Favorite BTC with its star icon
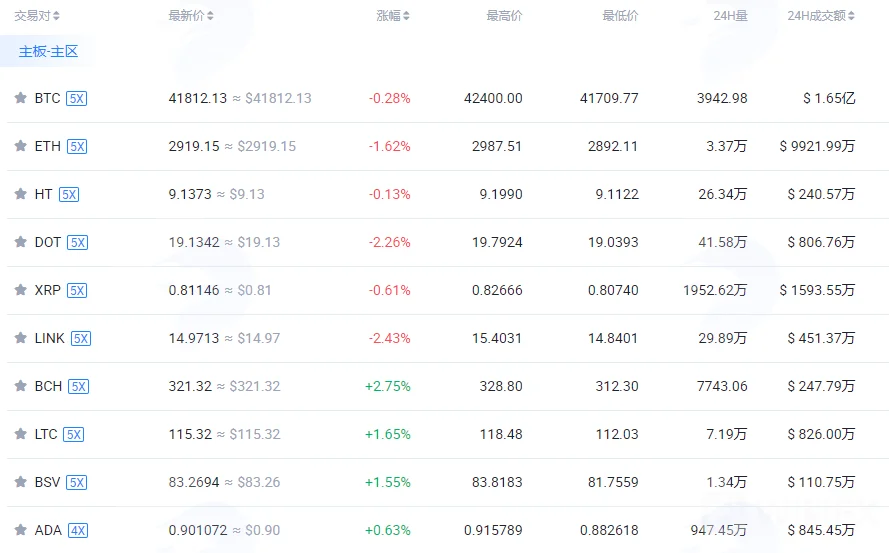Viewport: 889px width, 553px height. click(20, 98)
